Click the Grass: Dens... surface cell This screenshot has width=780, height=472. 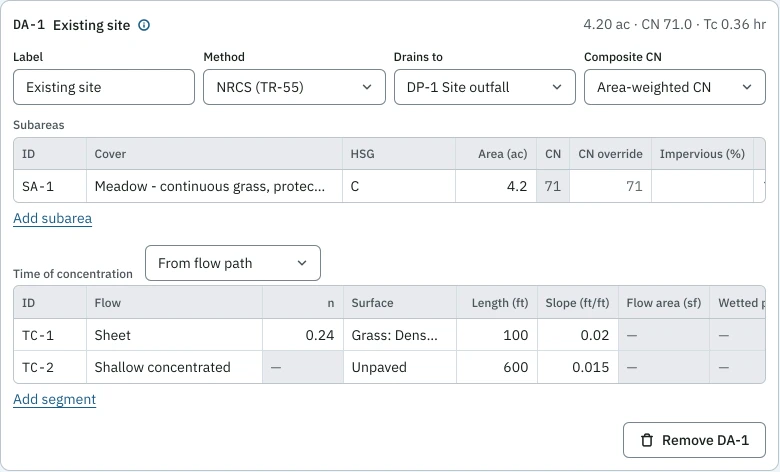coord(400,335)
